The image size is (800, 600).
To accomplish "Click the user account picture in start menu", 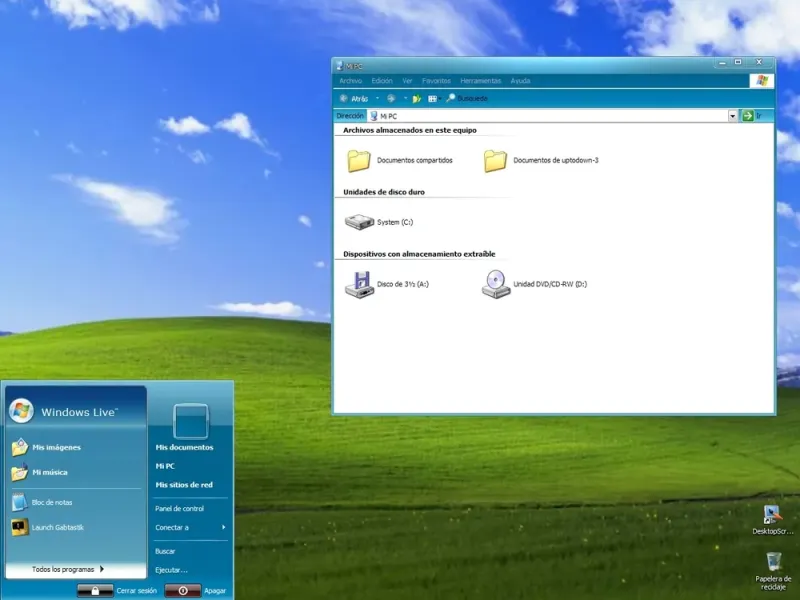I will point(191,421).
